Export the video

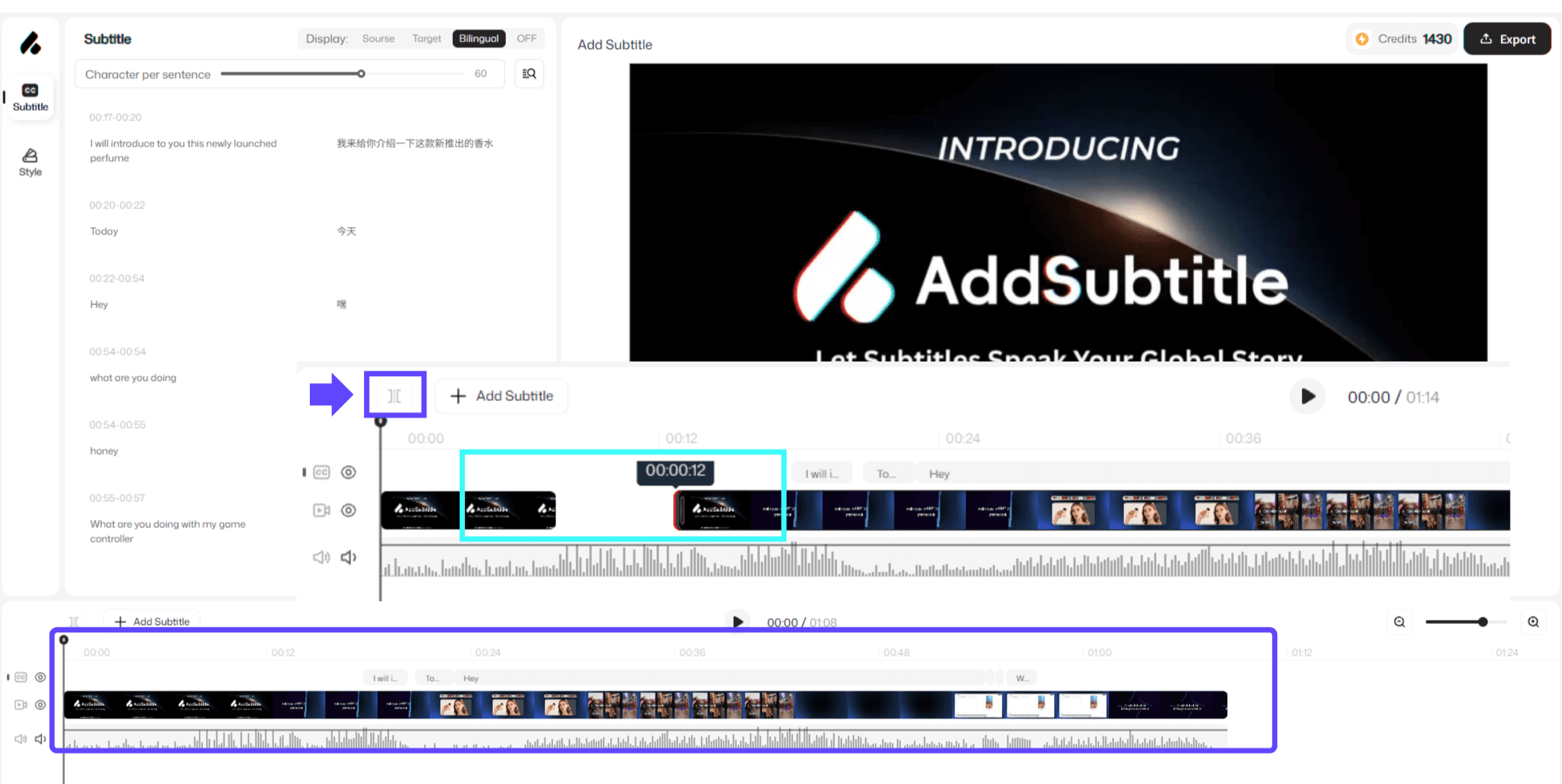coord(1507,39)
